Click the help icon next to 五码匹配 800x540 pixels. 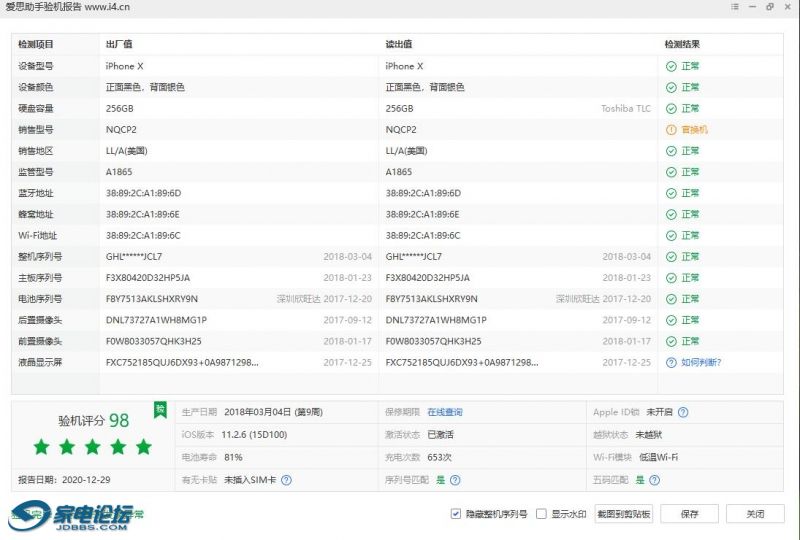click(655, 480)
